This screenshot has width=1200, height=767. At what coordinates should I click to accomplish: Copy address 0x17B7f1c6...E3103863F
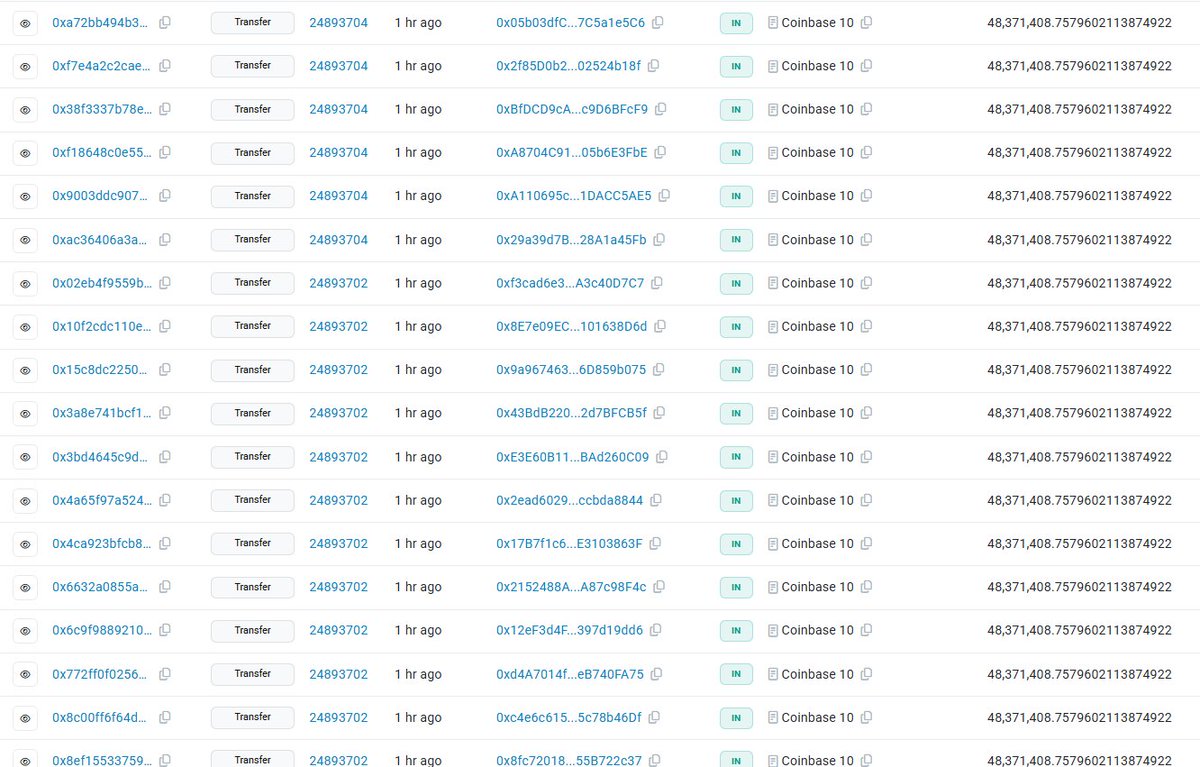pyautogui.click(x=655, y=544)
